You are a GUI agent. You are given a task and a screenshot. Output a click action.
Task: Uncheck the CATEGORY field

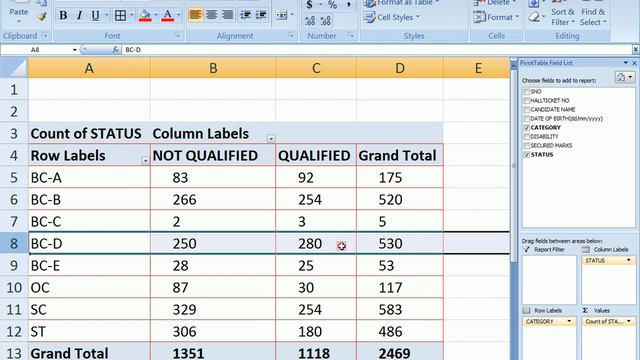click(x=527, y=128)
